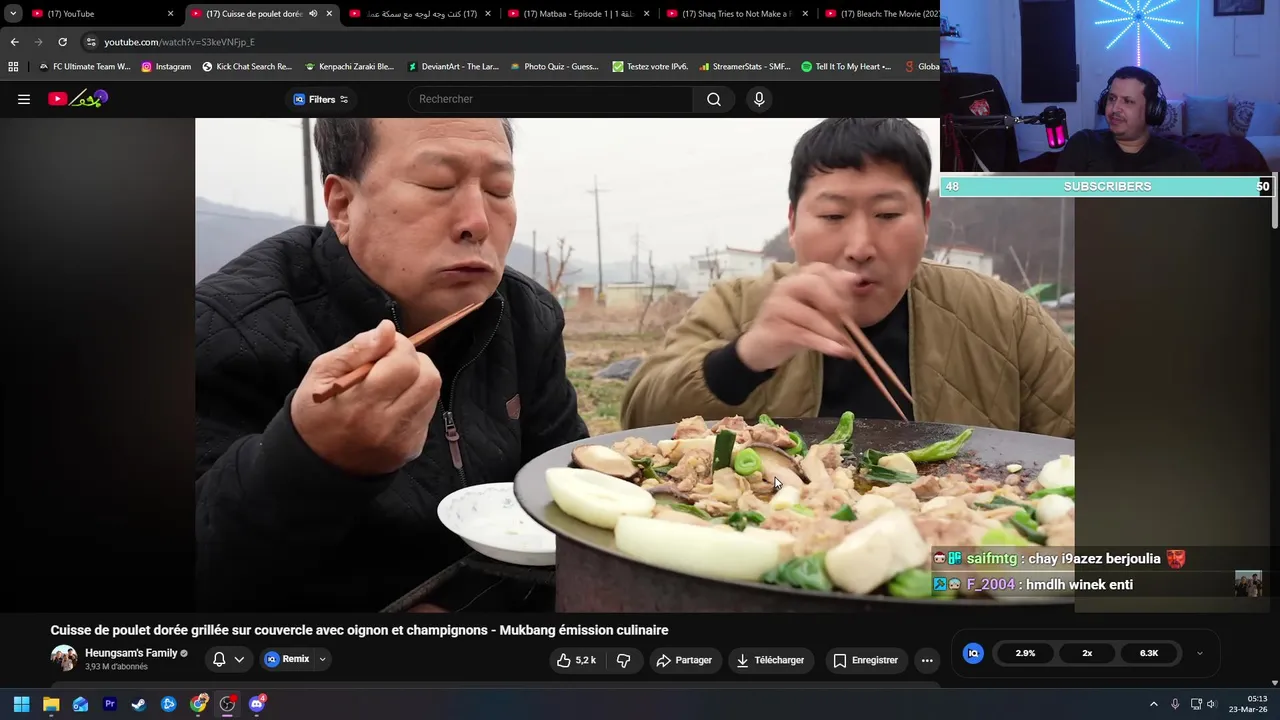The height and width of the screenshot is (720, 1280).
Task: Open File Explorer from taskbar
Action: [x=51, y=704]
